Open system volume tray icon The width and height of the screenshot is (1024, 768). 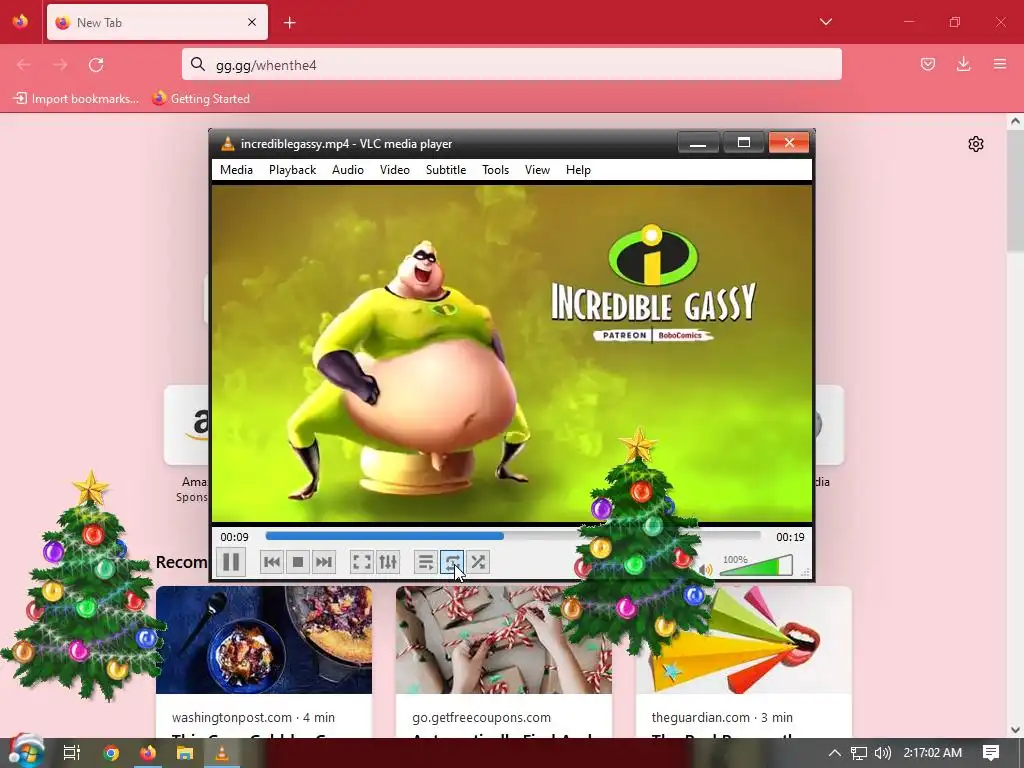pos(883,753)
